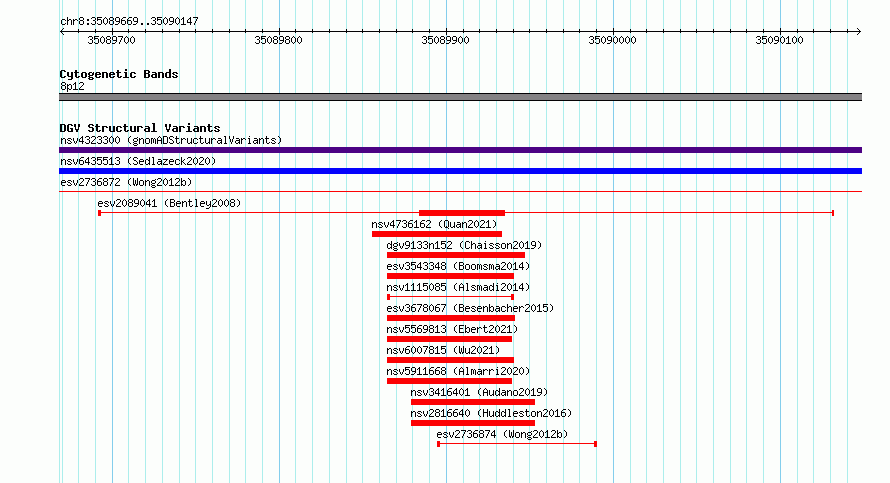Click nsv2816640 (Huddleston2016) variant label
Image resolution: width=890 pixels, height=483 pixels.
tap(491, 413)
